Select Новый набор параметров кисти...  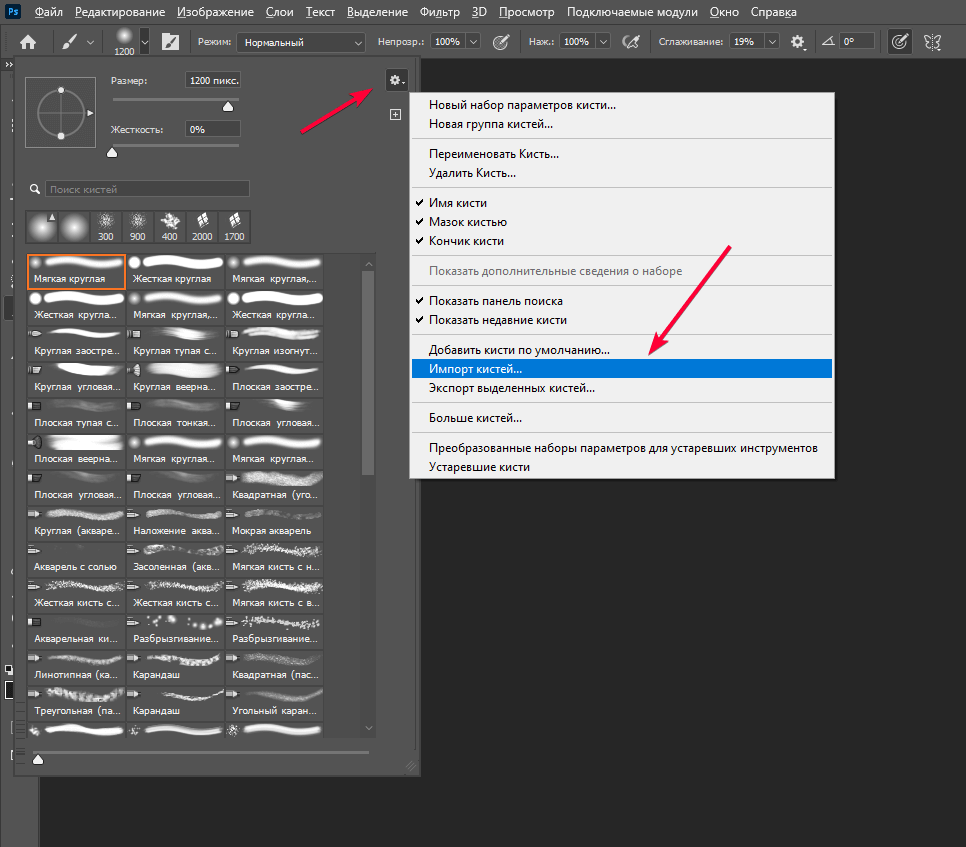point(622,105)
